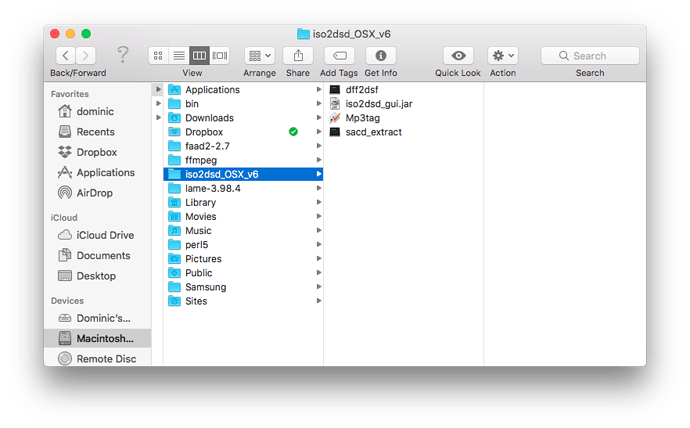The height and width of the screenshot is (428, 690).
Task: Switch to list view
Action: (179, 55)
